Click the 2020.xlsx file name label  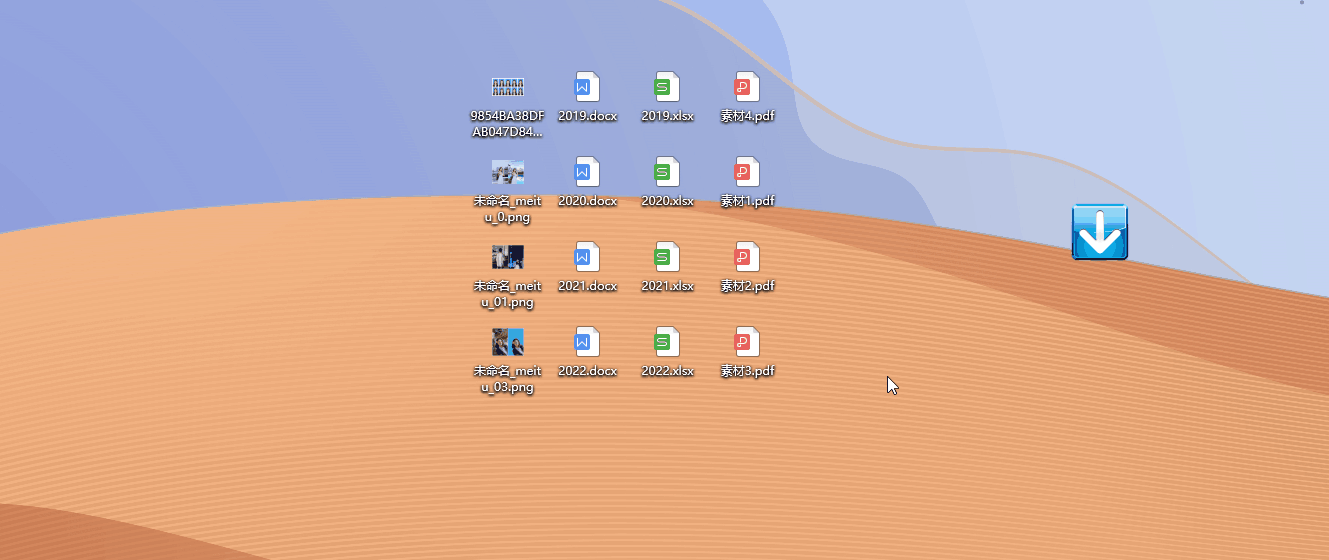pos(667,201)
